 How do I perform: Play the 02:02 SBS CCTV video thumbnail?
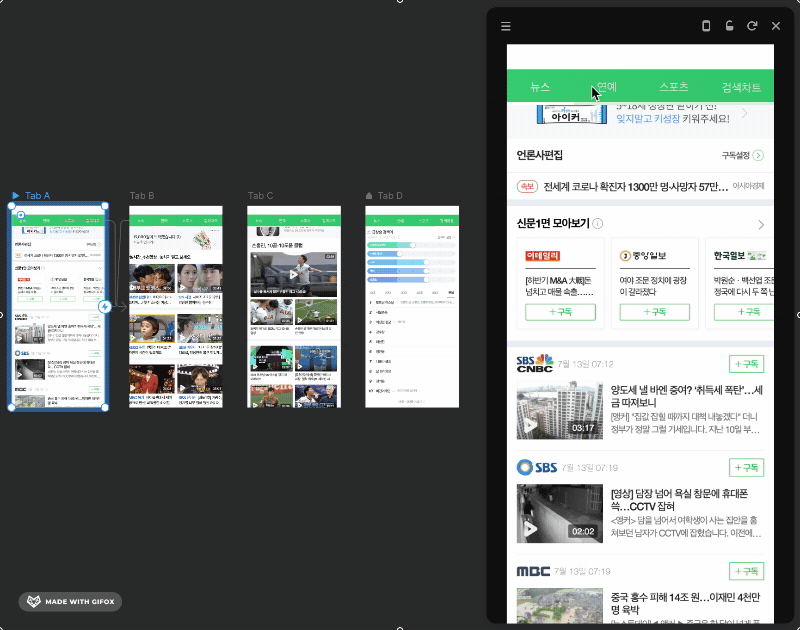(x=560, y=514)
